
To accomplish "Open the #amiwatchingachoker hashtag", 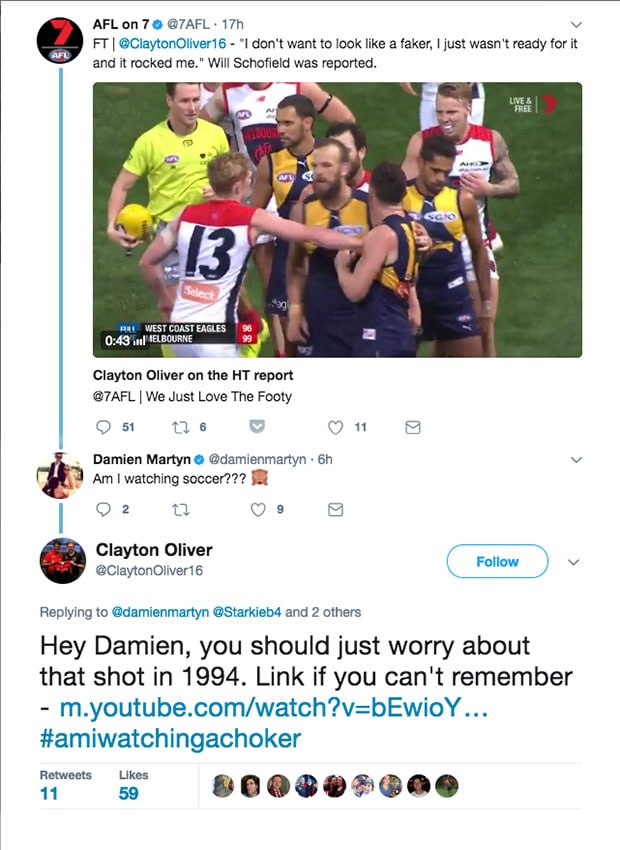I will tap(170, 738).
